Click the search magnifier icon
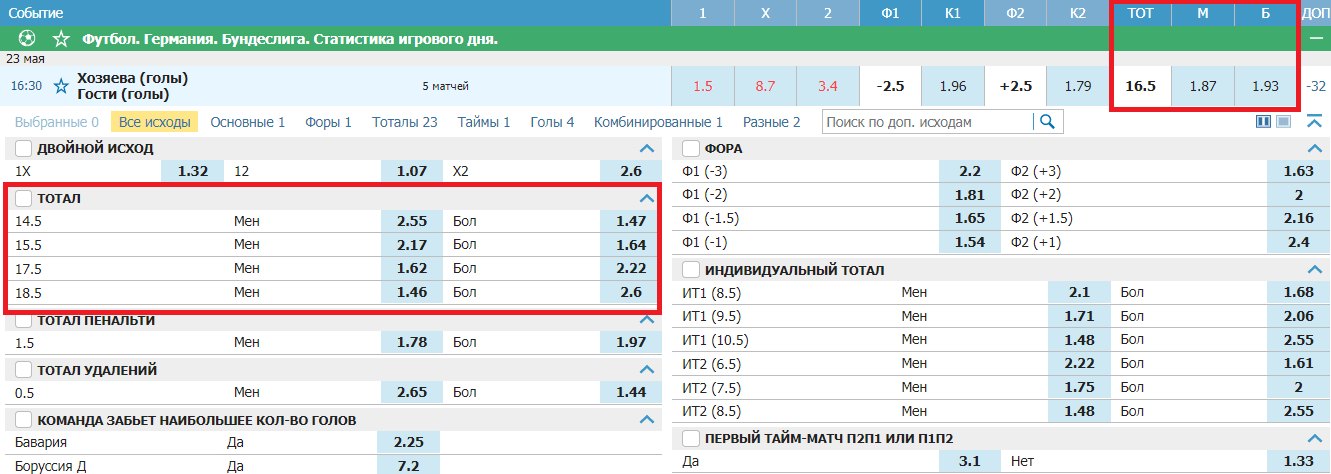This screenshot has height=474, width=1331. point(1047,122)
